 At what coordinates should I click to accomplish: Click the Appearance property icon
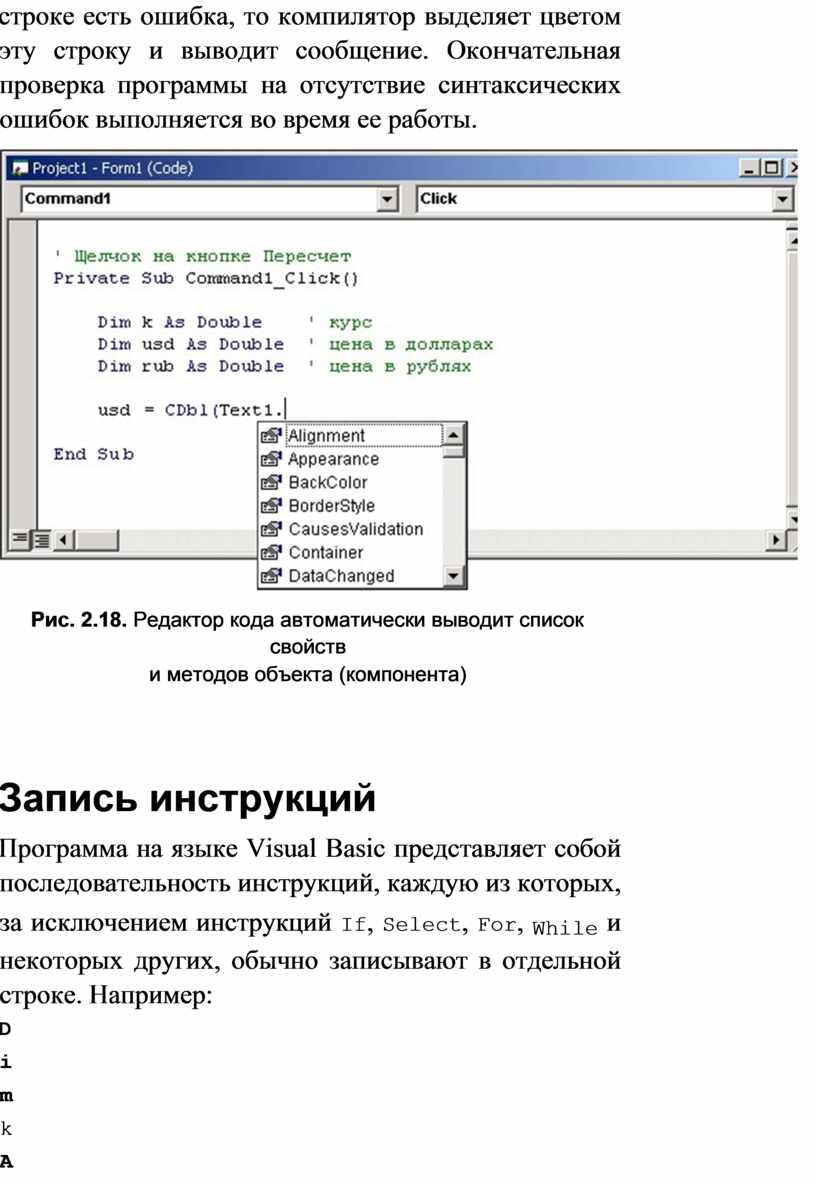[x=271, y=459]
